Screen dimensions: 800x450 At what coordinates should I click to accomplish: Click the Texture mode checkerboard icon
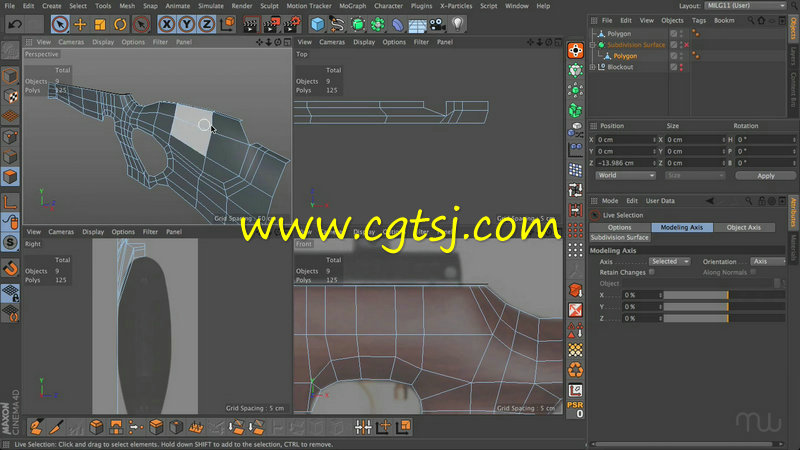[10, 96]
